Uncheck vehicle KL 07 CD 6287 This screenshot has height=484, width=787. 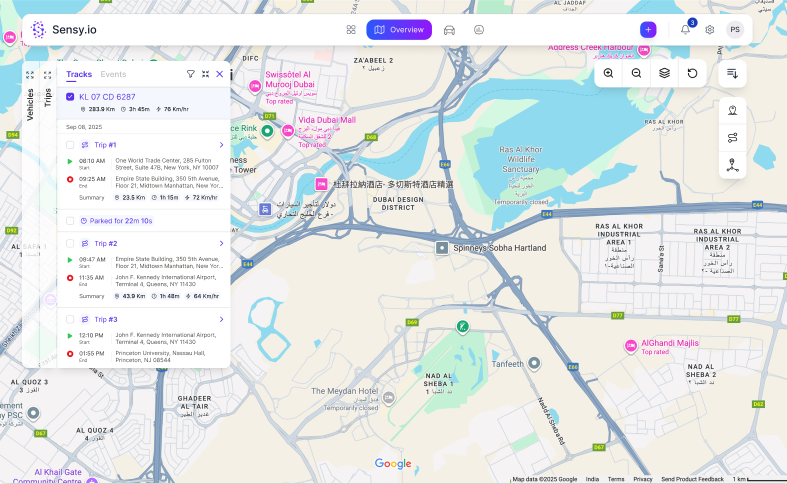(x=70, y=97)
